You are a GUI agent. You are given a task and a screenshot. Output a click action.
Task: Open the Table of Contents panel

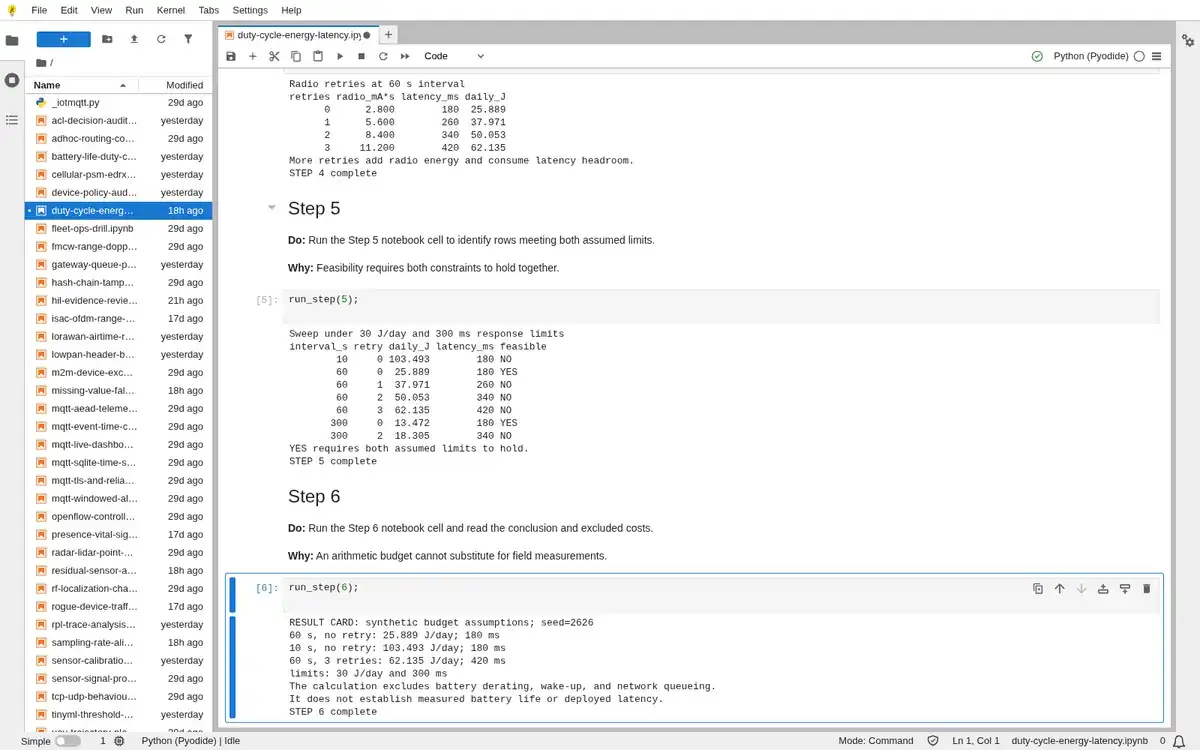tap(12, 119)
